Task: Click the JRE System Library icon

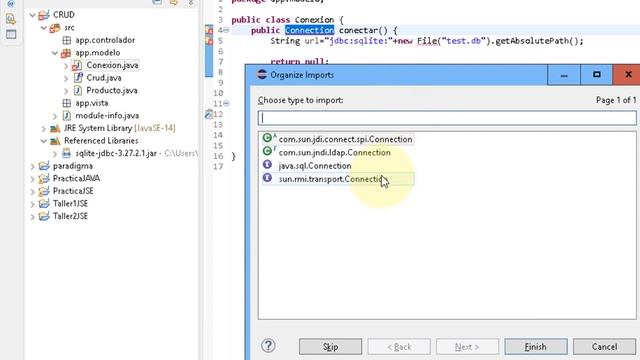Action: point(55,129)
